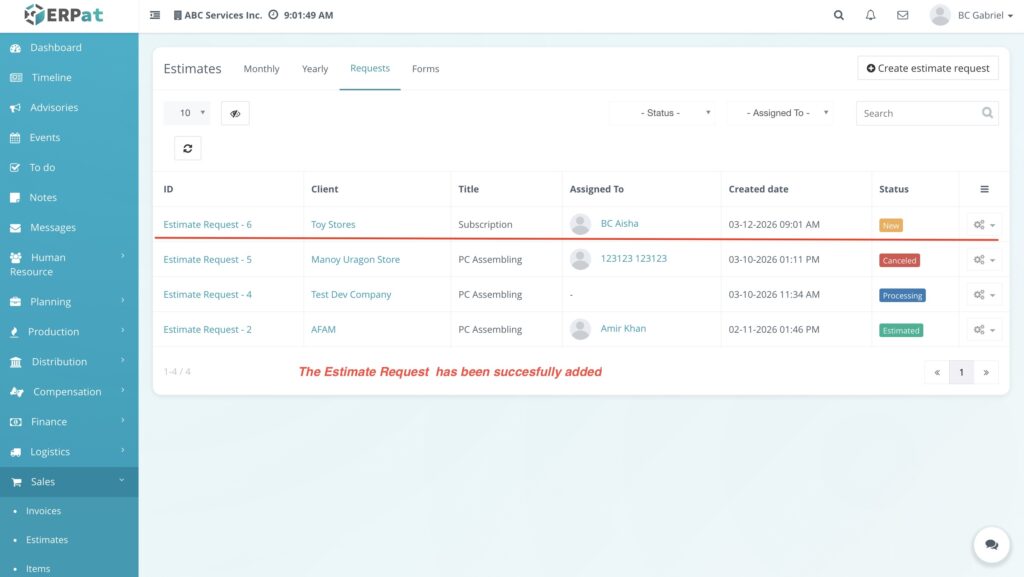This screenshot has height=577, width=1024.
Task: Switch to the Monthly tab
Action: pyautogui.click(x=261, y=69)
